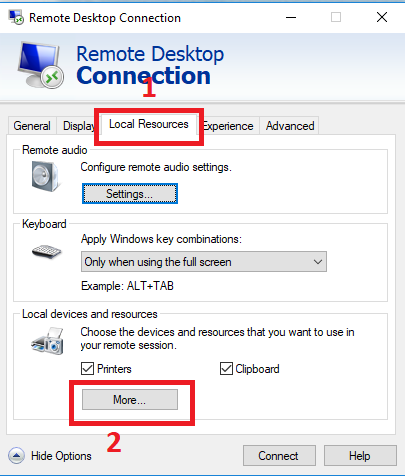Click the Remote Desktop title bar icon
This screenshot has width=405, height=476.
click(x=16, y=17)
